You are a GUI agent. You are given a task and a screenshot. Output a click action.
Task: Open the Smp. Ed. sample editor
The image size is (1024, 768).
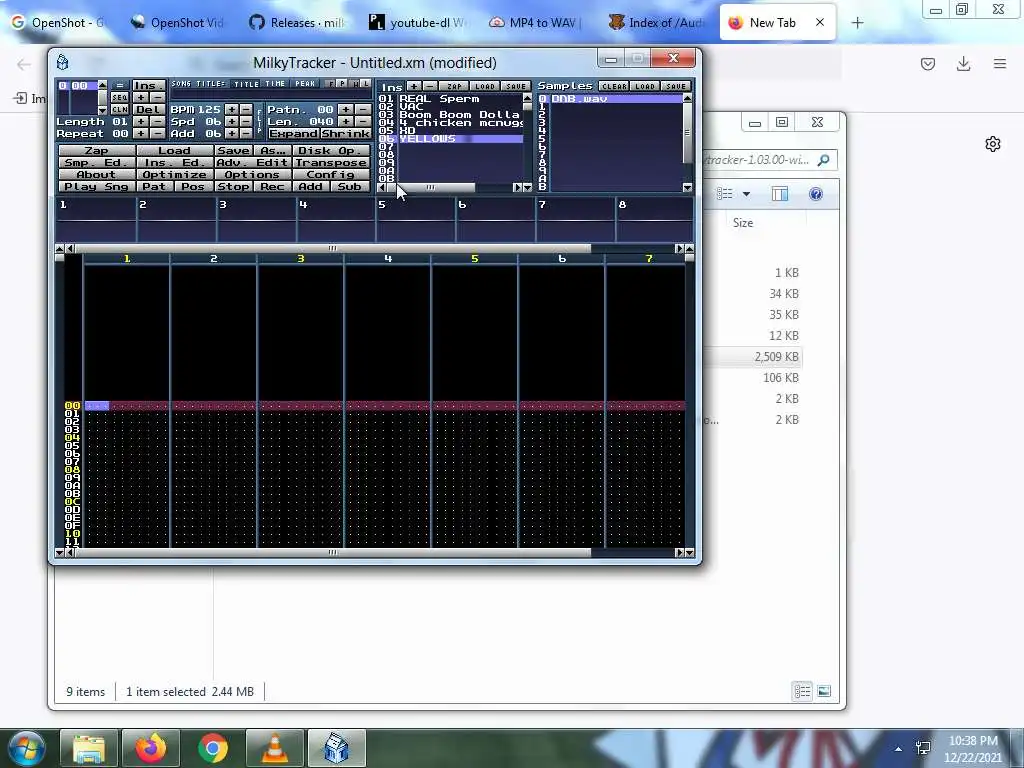[96, 163]
